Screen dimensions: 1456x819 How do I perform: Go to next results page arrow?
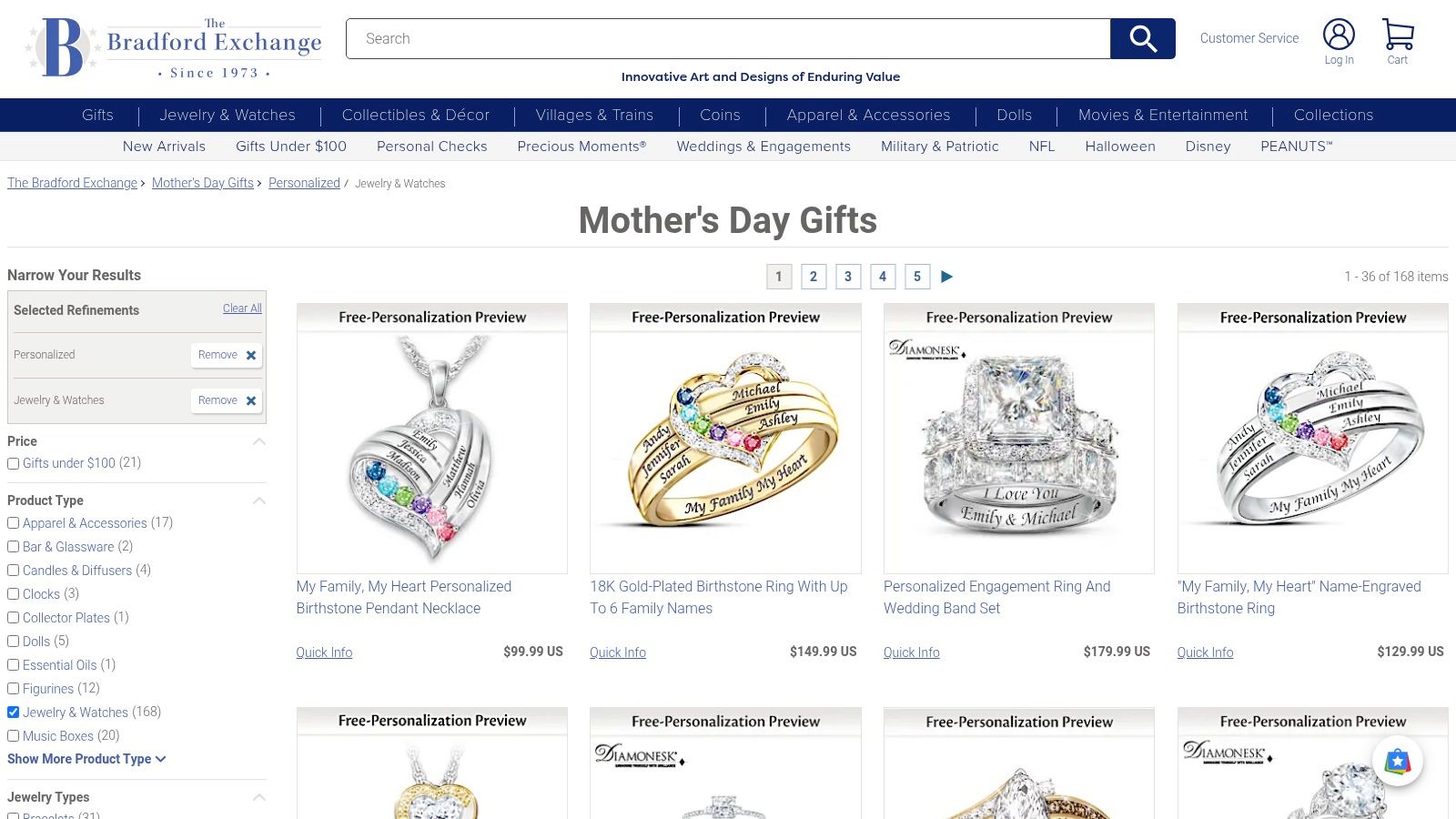pos(946,277)
